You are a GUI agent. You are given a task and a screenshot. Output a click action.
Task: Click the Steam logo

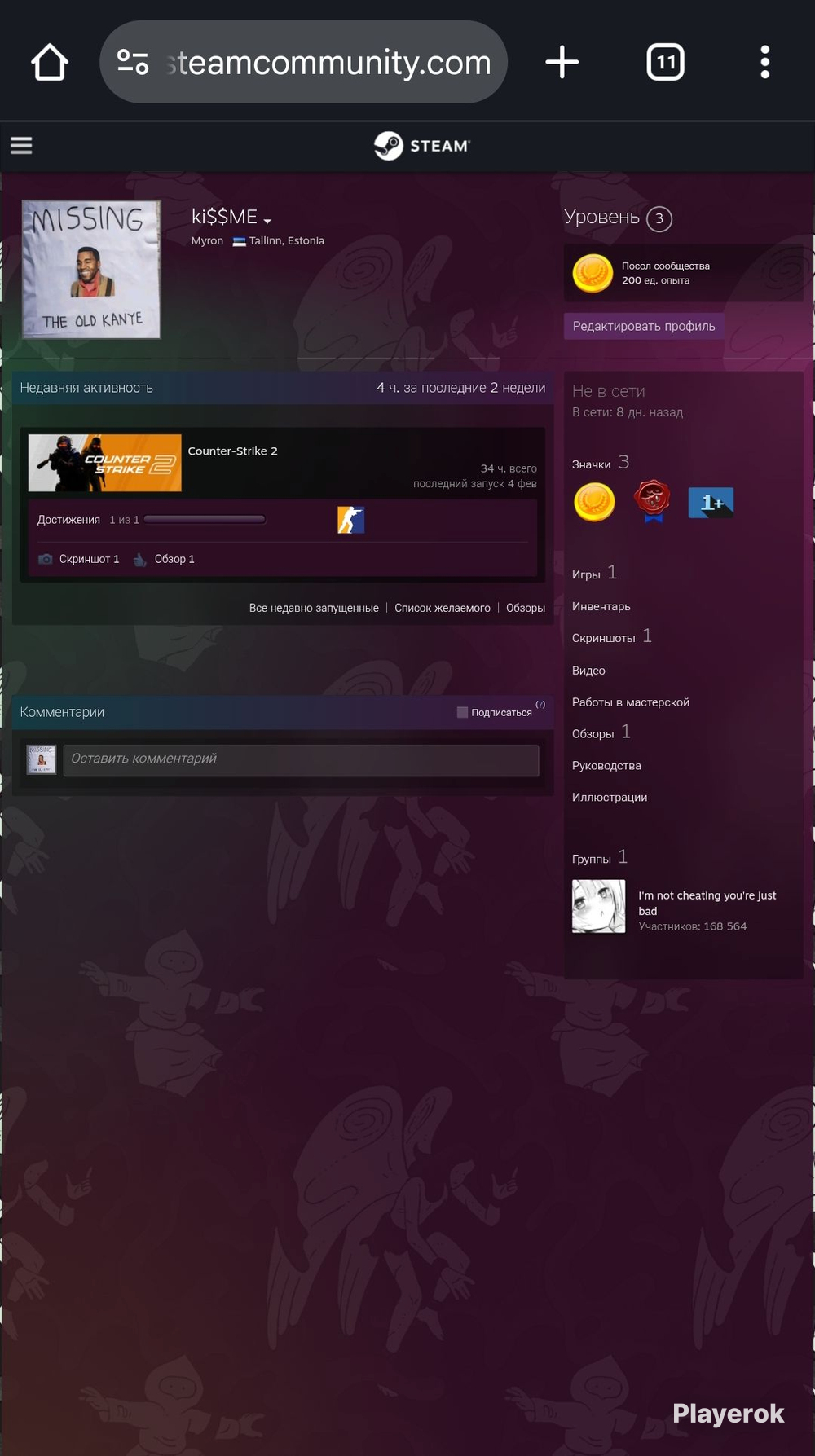(x=421, y=146)
